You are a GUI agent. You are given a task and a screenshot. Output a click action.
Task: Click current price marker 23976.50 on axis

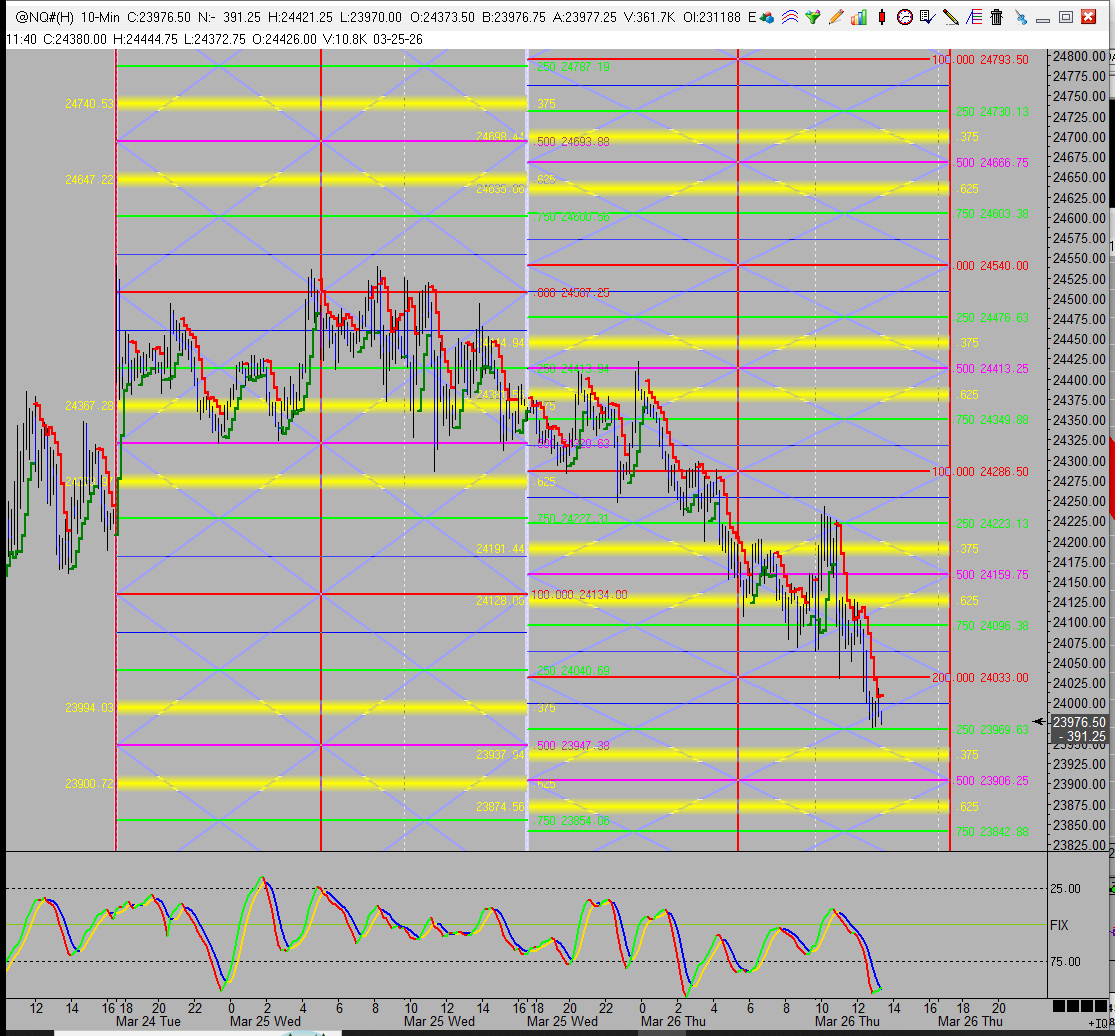[1079, 722]
